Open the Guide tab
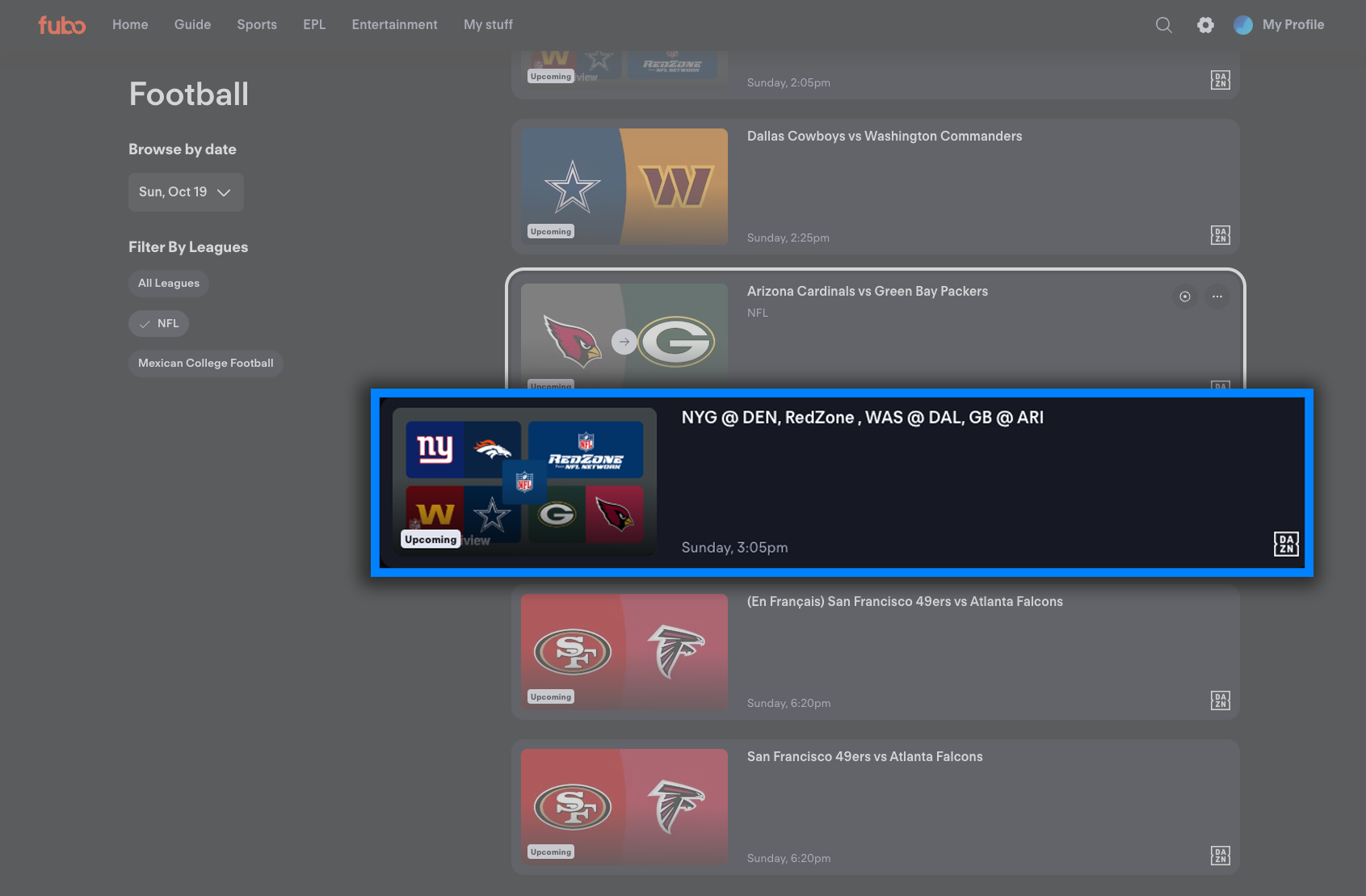The image size is (1366, 896). [192, 25]
